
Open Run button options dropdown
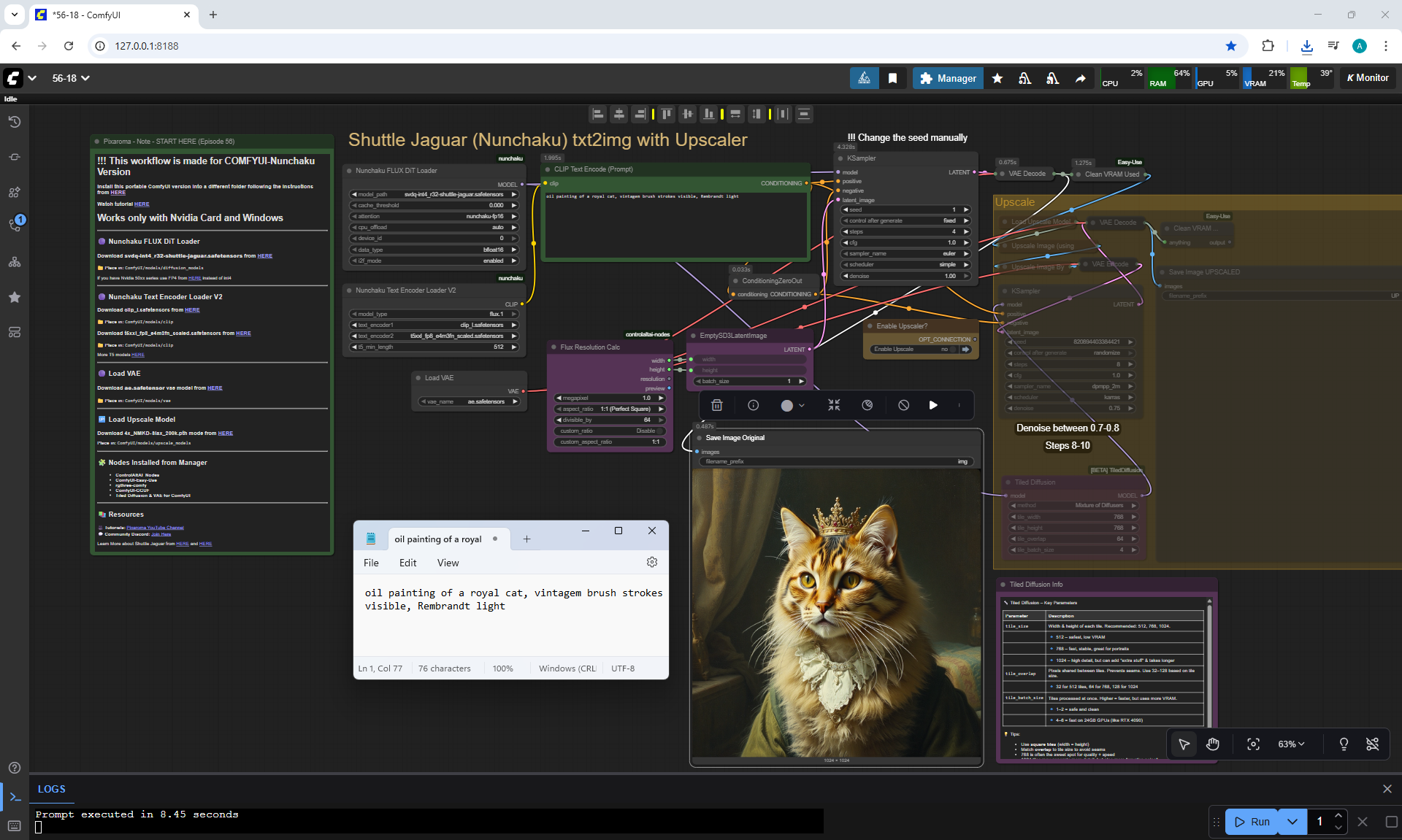point(1292,821)
